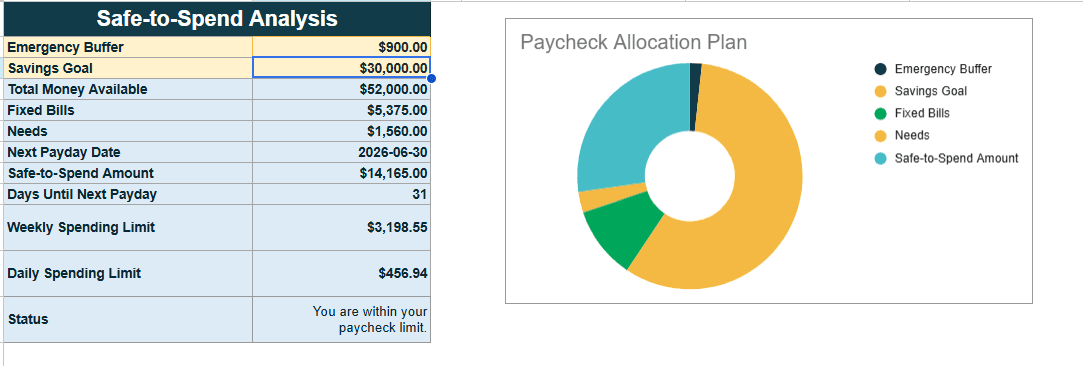Click the Total Money Available label
The height and width of the screenshot is (366, 1083).
point(128,89)
